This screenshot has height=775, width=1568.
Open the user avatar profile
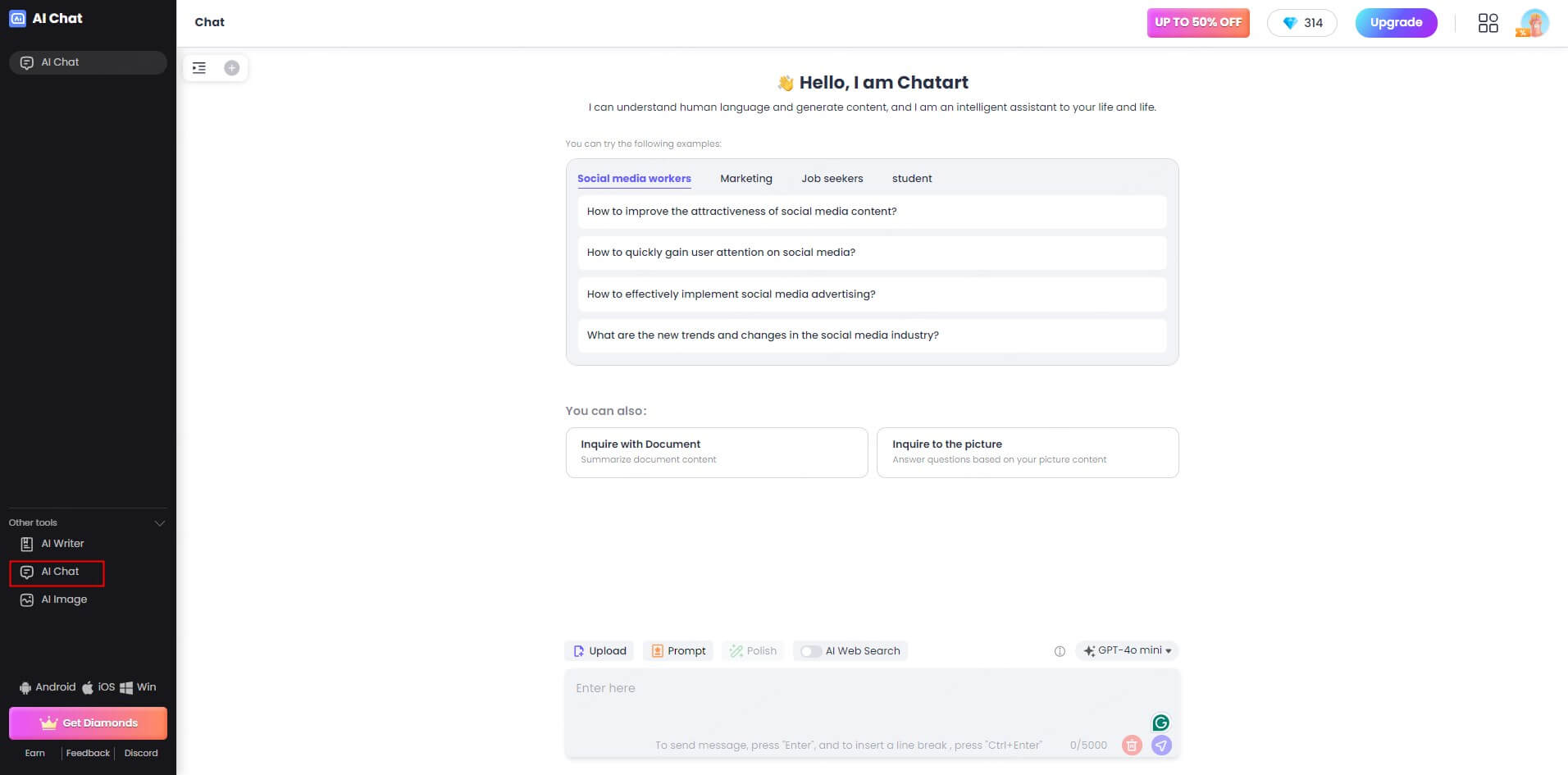1533,23
